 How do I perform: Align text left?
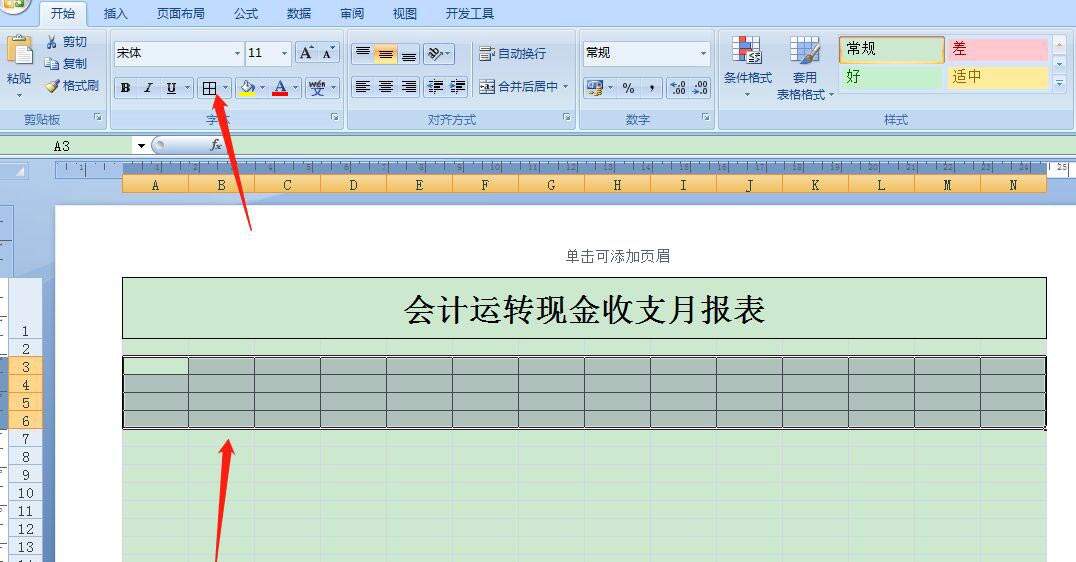(362, 86)
